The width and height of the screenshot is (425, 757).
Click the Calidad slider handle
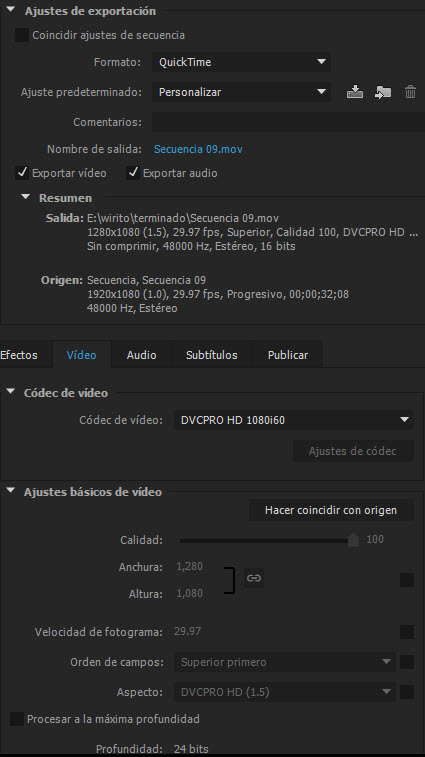(x=354, y=540)
